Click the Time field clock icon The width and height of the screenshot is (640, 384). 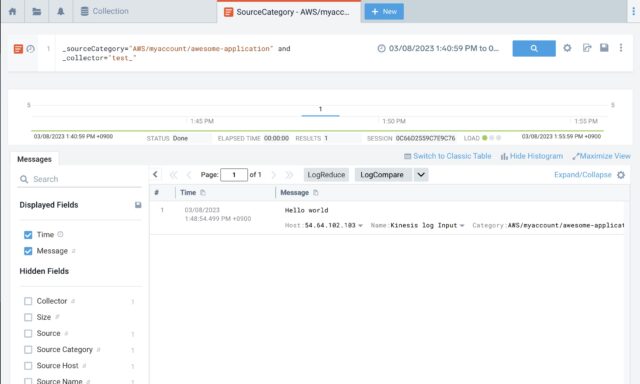click(60, 234)
